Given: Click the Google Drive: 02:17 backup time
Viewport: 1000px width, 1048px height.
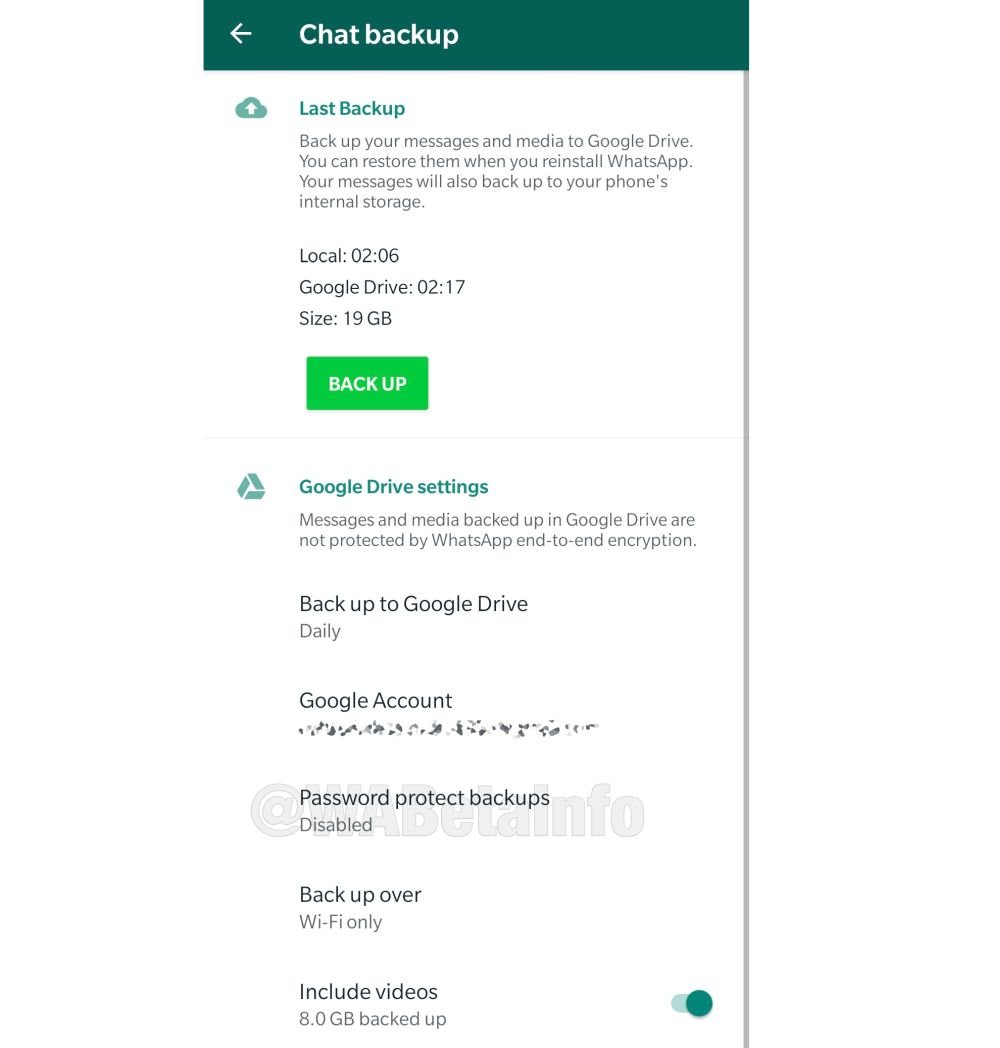Looking at the screenshot, I should click(x=382, y=287).
